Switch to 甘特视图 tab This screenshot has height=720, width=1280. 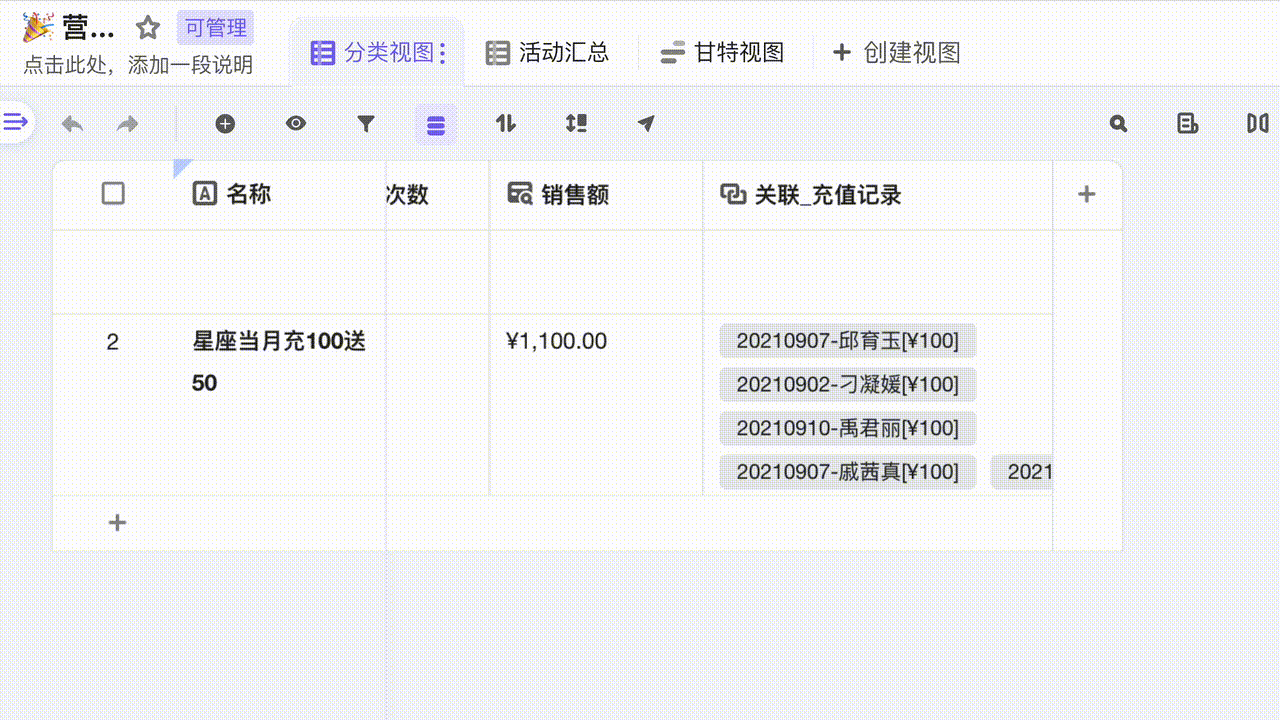coord(722,53)
